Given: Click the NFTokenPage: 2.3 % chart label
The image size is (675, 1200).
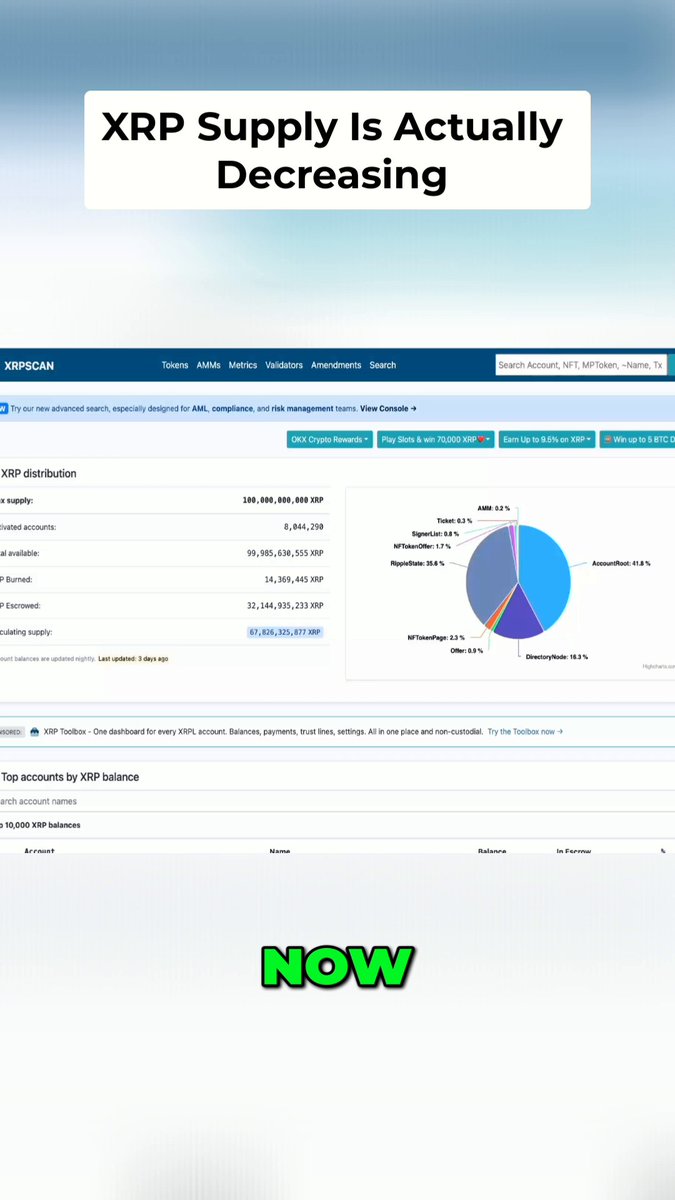Looking at the screenshot, I should pyautogui.click(x=435, y=637).
